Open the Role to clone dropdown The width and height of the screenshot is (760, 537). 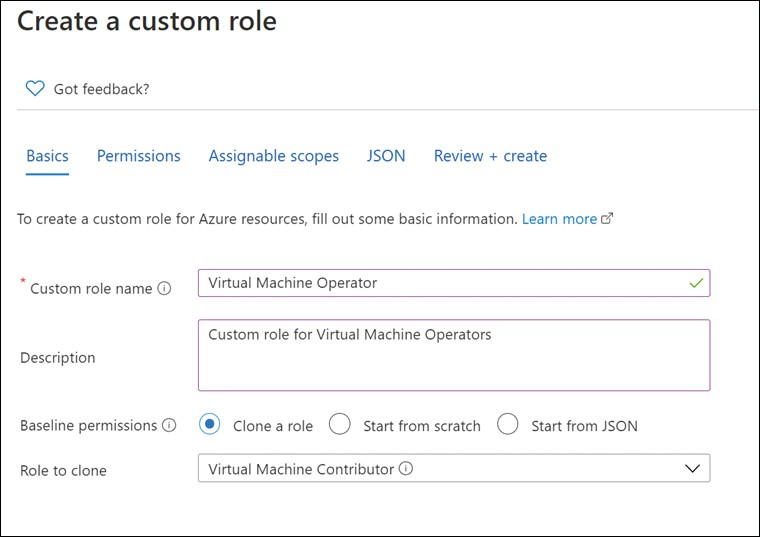pos(454,468)
